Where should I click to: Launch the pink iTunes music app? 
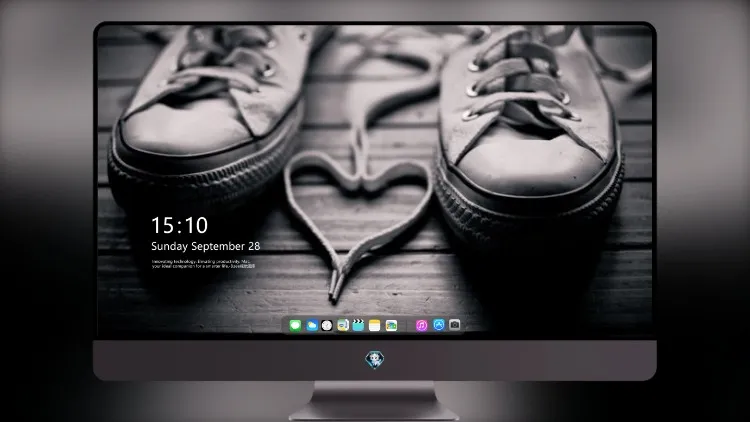[x=421, y=325]
